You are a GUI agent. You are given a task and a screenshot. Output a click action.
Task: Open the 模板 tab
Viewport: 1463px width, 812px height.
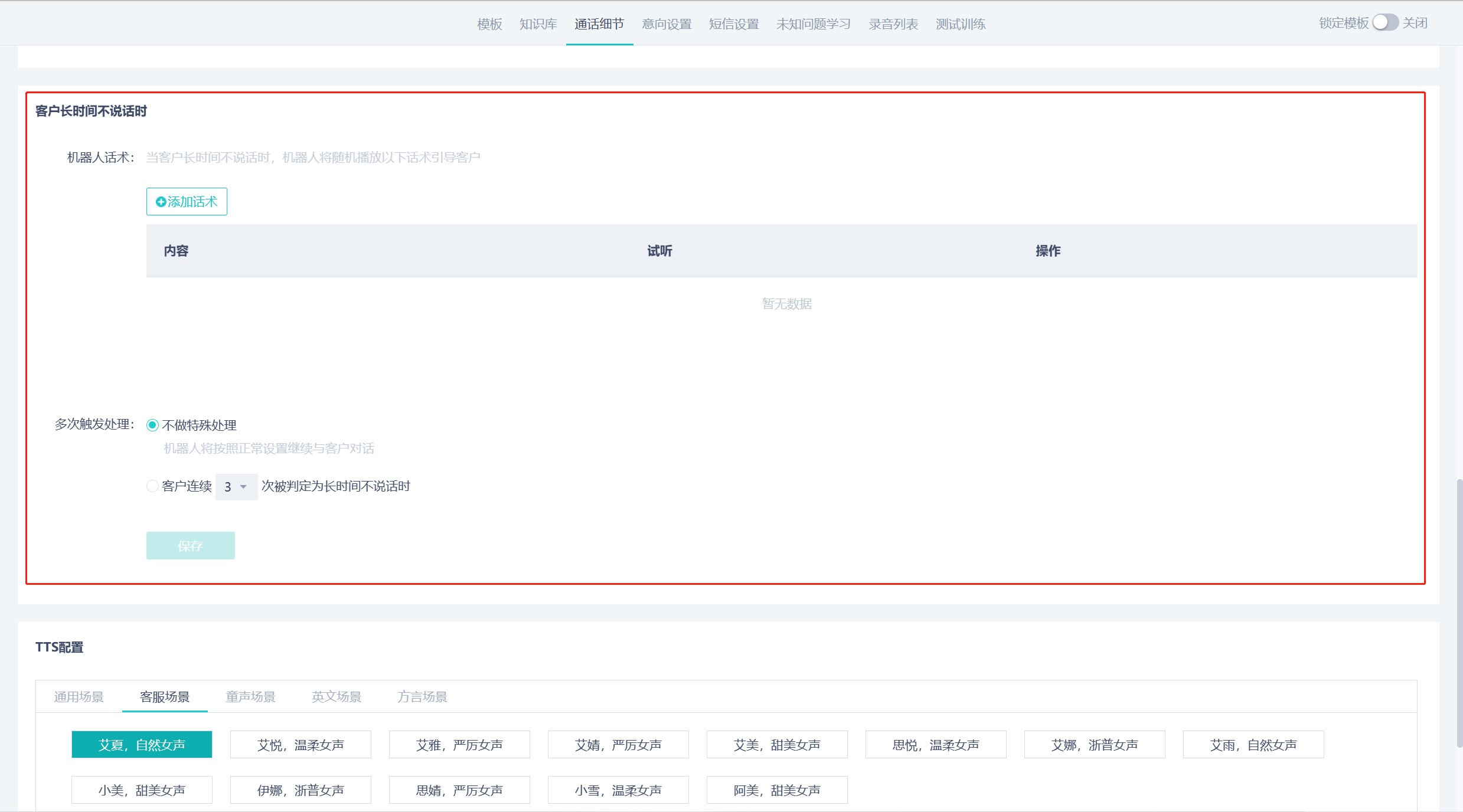489,24
